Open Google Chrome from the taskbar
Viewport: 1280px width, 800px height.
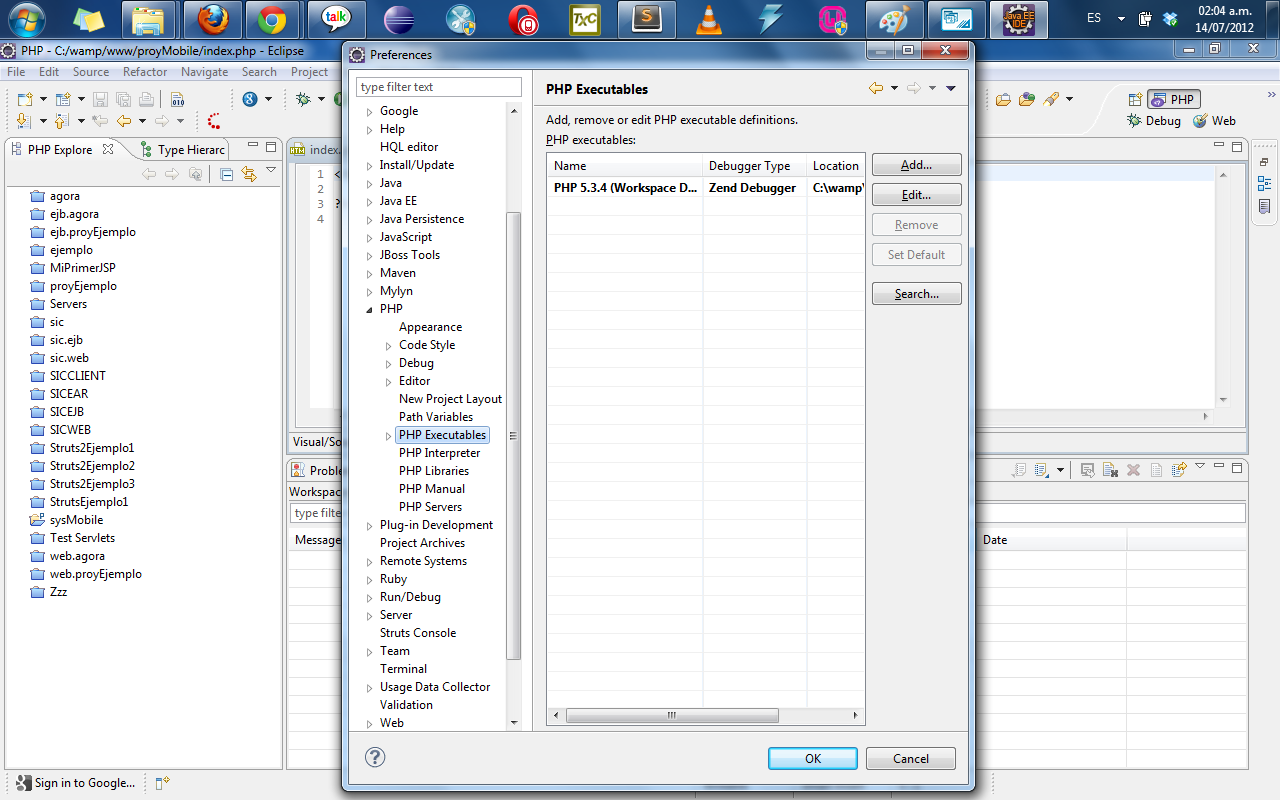(271, 19)
